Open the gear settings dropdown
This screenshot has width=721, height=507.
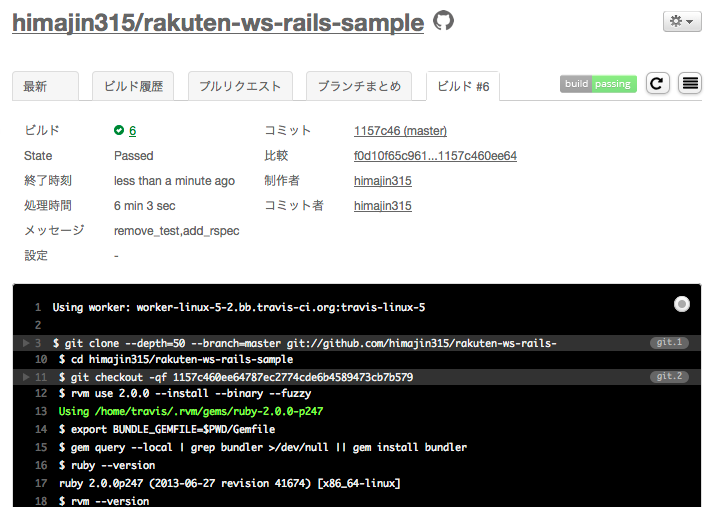[x=682, y=22]
